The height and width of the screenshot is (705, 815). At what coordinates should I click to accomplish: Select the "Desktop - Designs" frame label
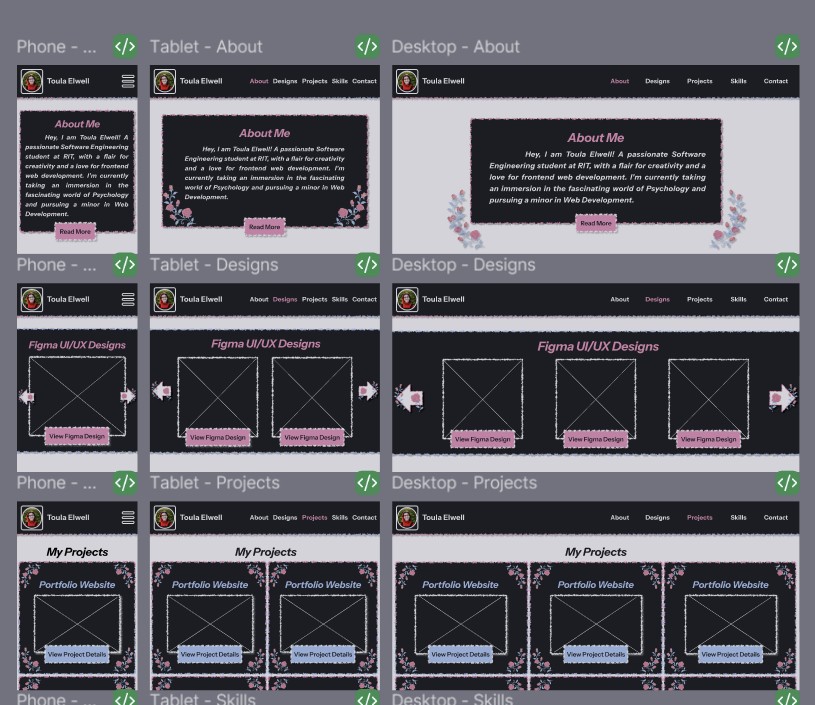(463, 265)
